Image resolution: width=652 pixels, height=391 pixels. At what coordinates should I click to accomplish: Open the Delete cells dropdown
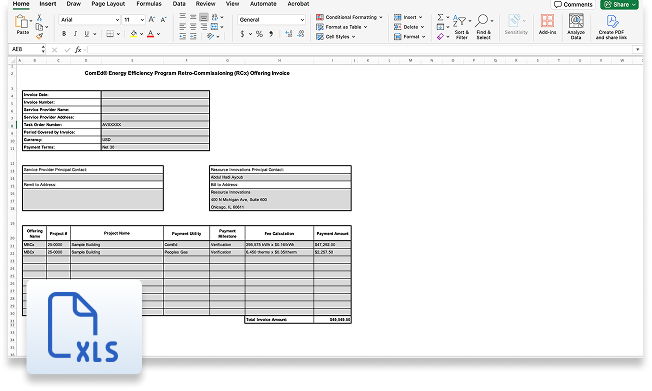pyautogui.click(x=409, y=27)
